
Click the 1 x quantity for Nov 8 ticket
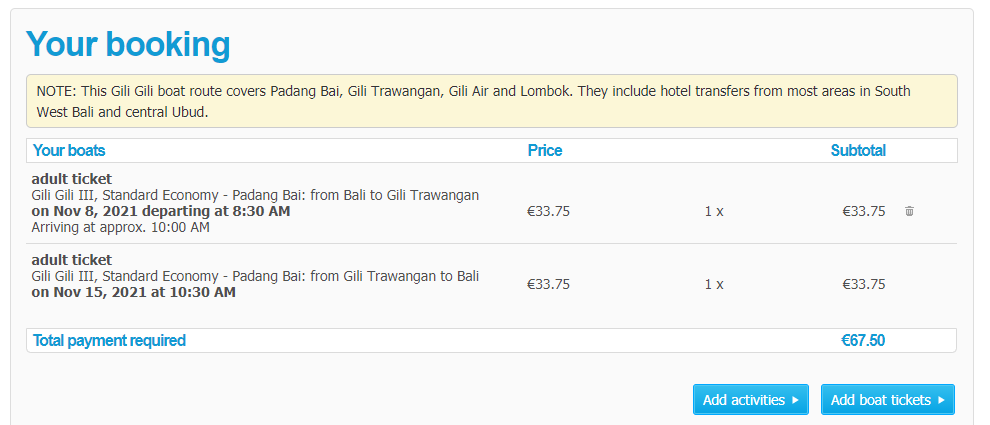[x=714, y=211]
